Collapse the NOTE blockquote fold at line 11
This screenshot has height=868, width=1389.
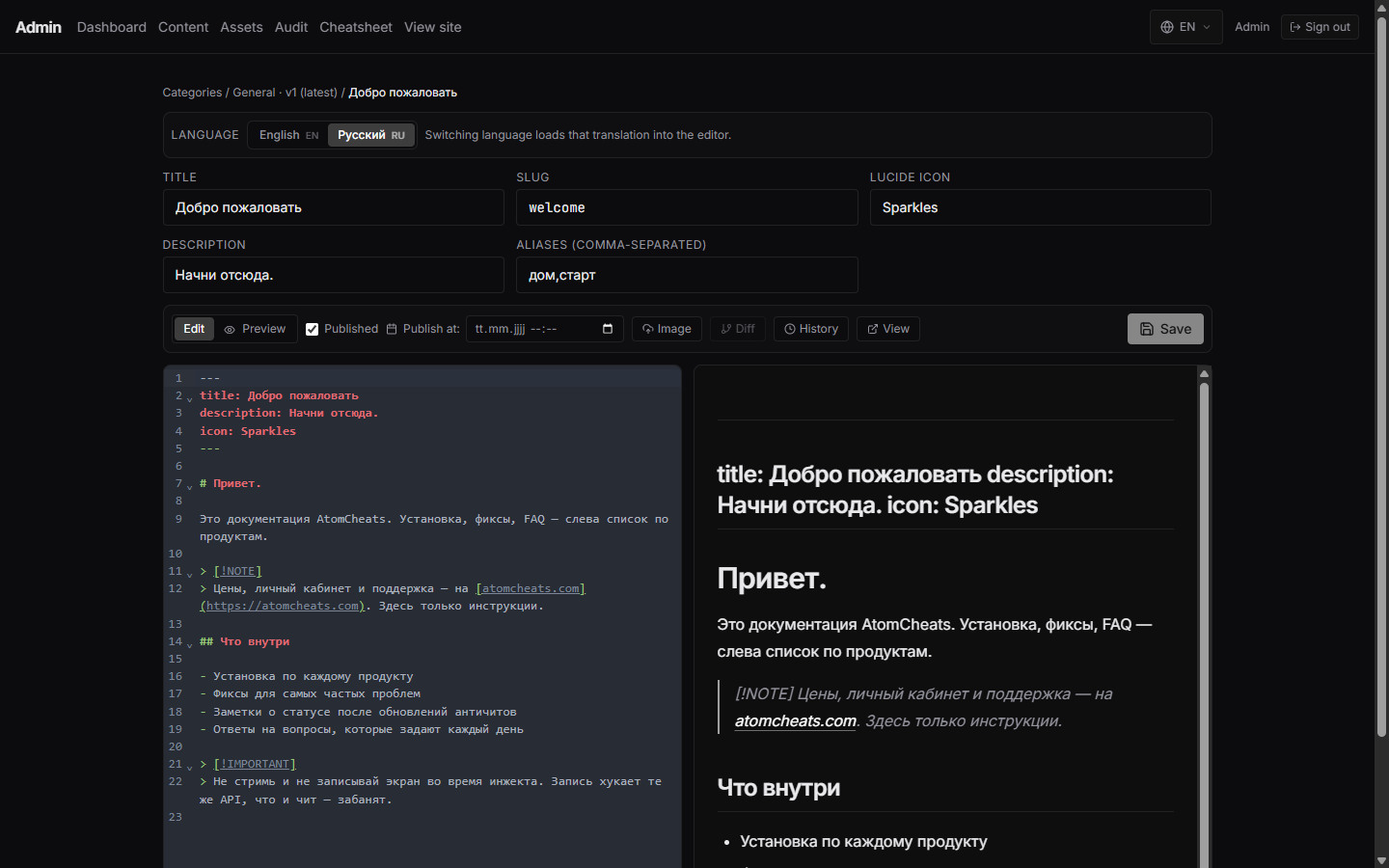pos(190,574)
